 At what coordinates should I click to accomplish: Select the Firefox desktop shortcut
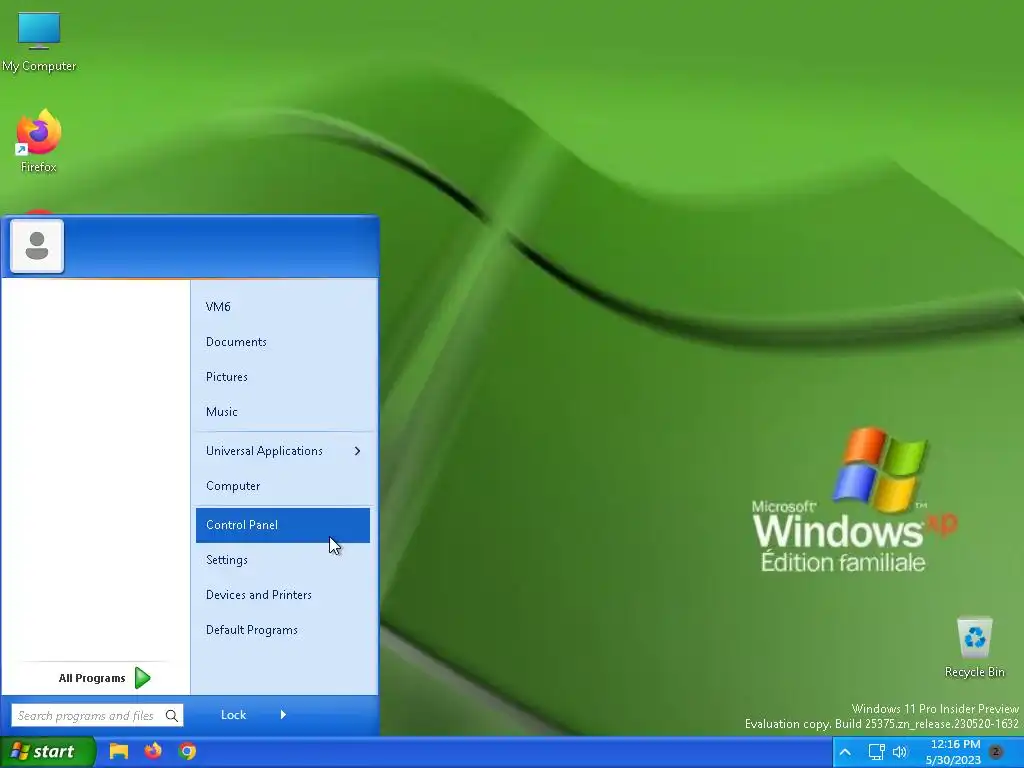pyautogui.click(x=39, y=142)
